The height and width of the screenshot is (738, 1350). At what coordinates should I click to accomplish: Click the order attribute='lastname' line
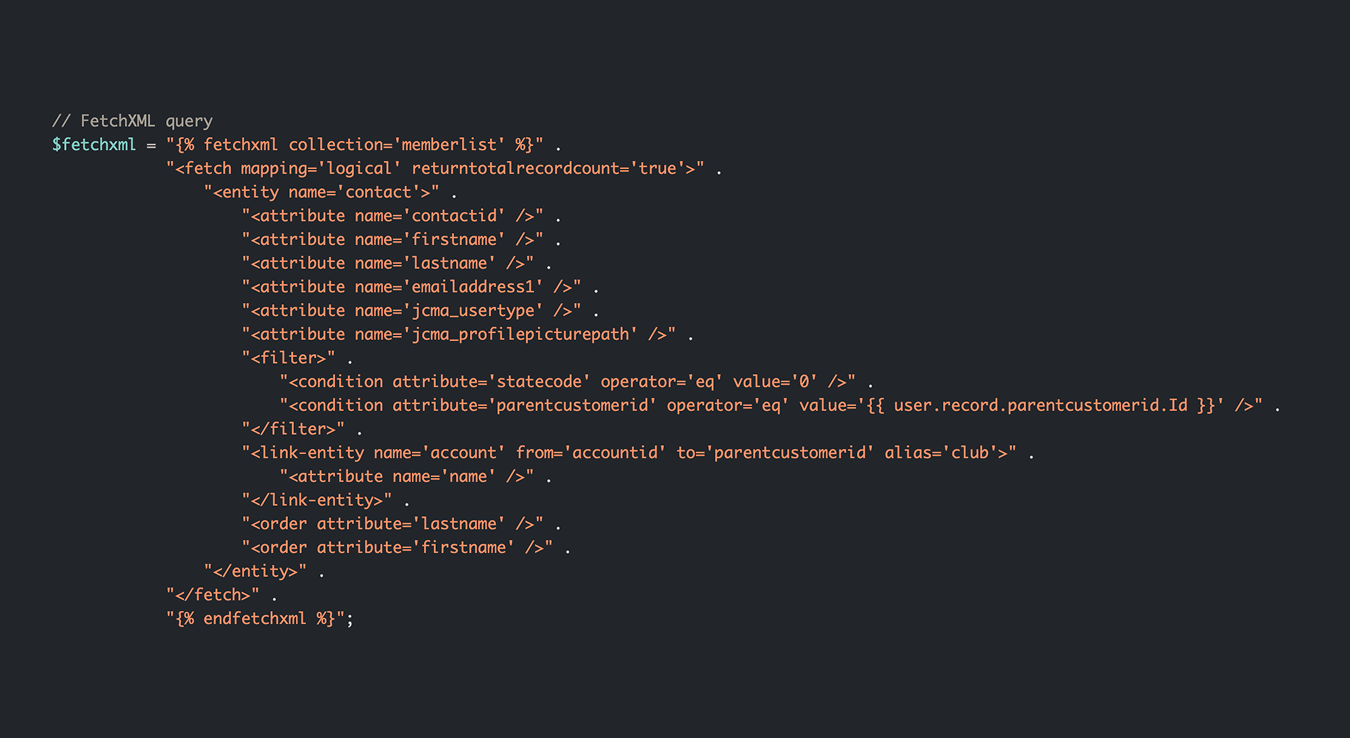pos(392,524)
